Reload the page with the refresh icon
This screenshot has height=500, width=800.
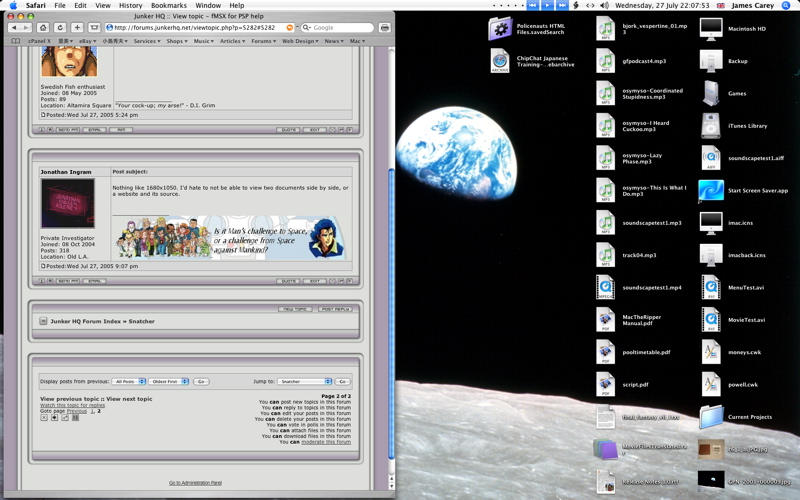click(60, 28)
